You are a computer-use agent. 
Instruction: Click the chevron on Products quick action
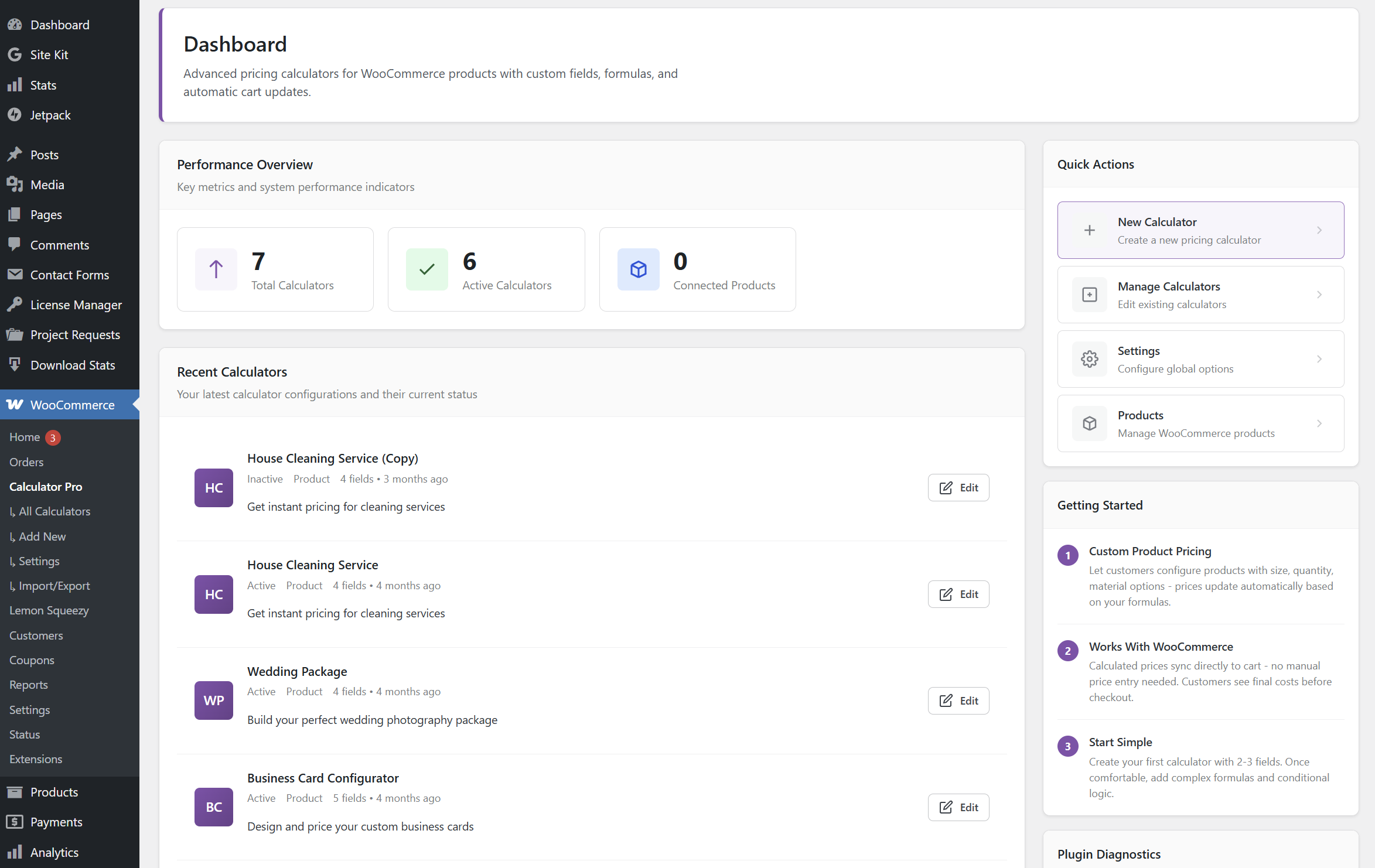(1319, 423)
